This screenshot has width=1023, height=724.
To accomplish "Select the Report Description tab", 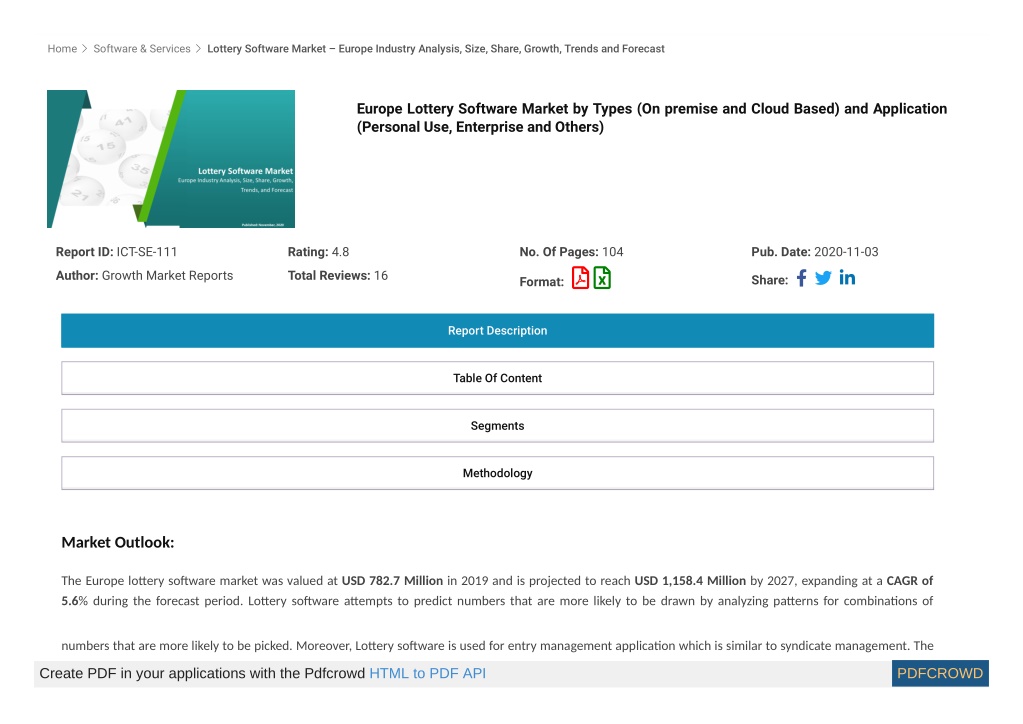I will (497, 331).
